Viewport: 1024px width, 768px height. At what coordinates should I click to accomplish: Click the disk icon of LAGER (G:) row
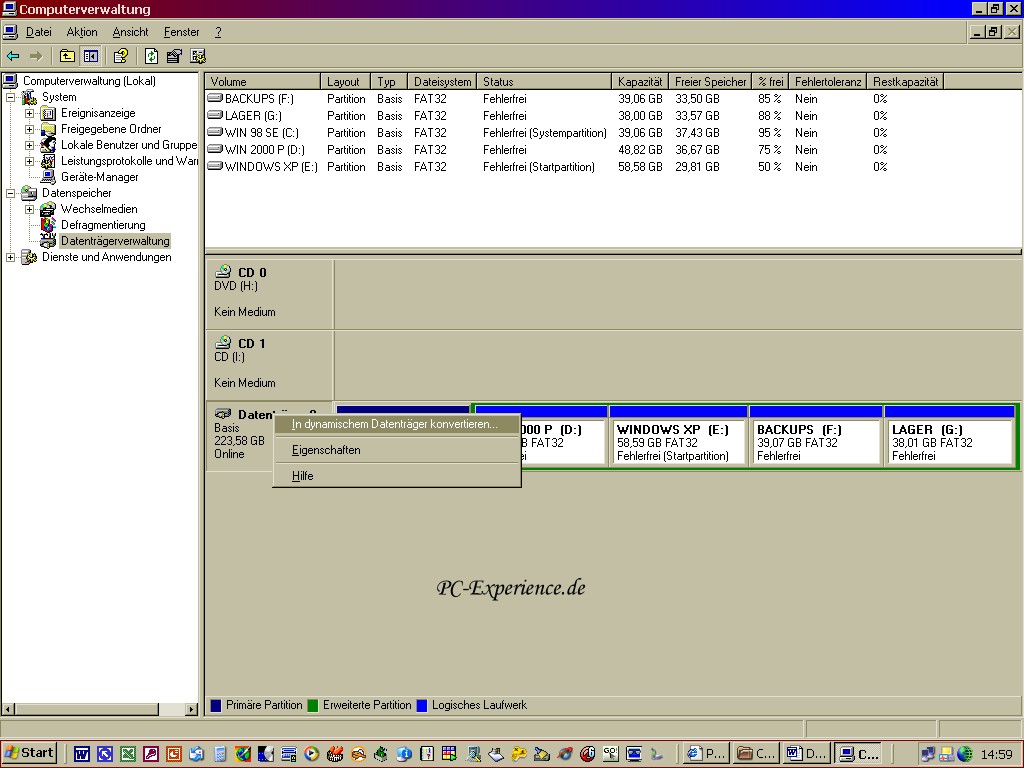215,116
